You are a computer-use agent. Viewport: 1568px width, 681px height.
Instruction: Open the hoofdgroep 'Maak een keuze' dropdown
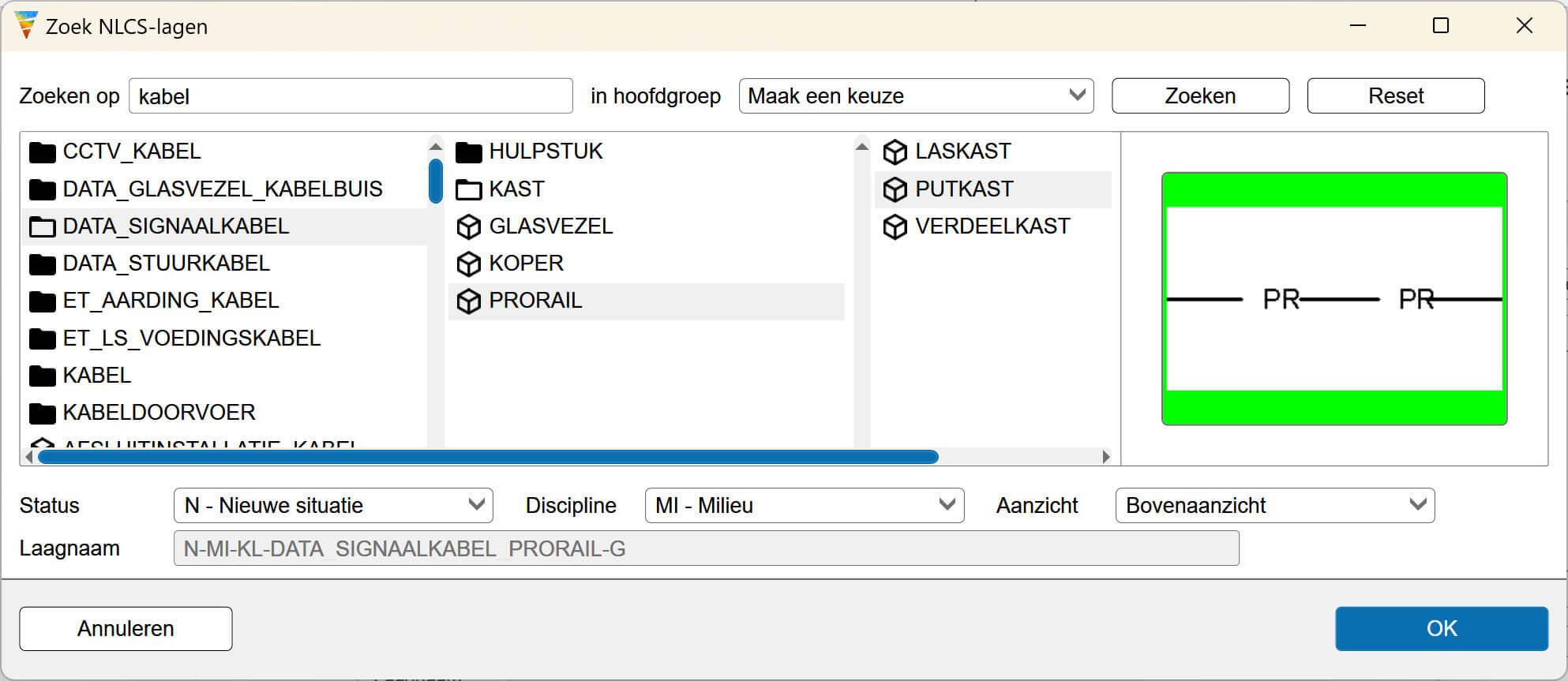(916, 95)
